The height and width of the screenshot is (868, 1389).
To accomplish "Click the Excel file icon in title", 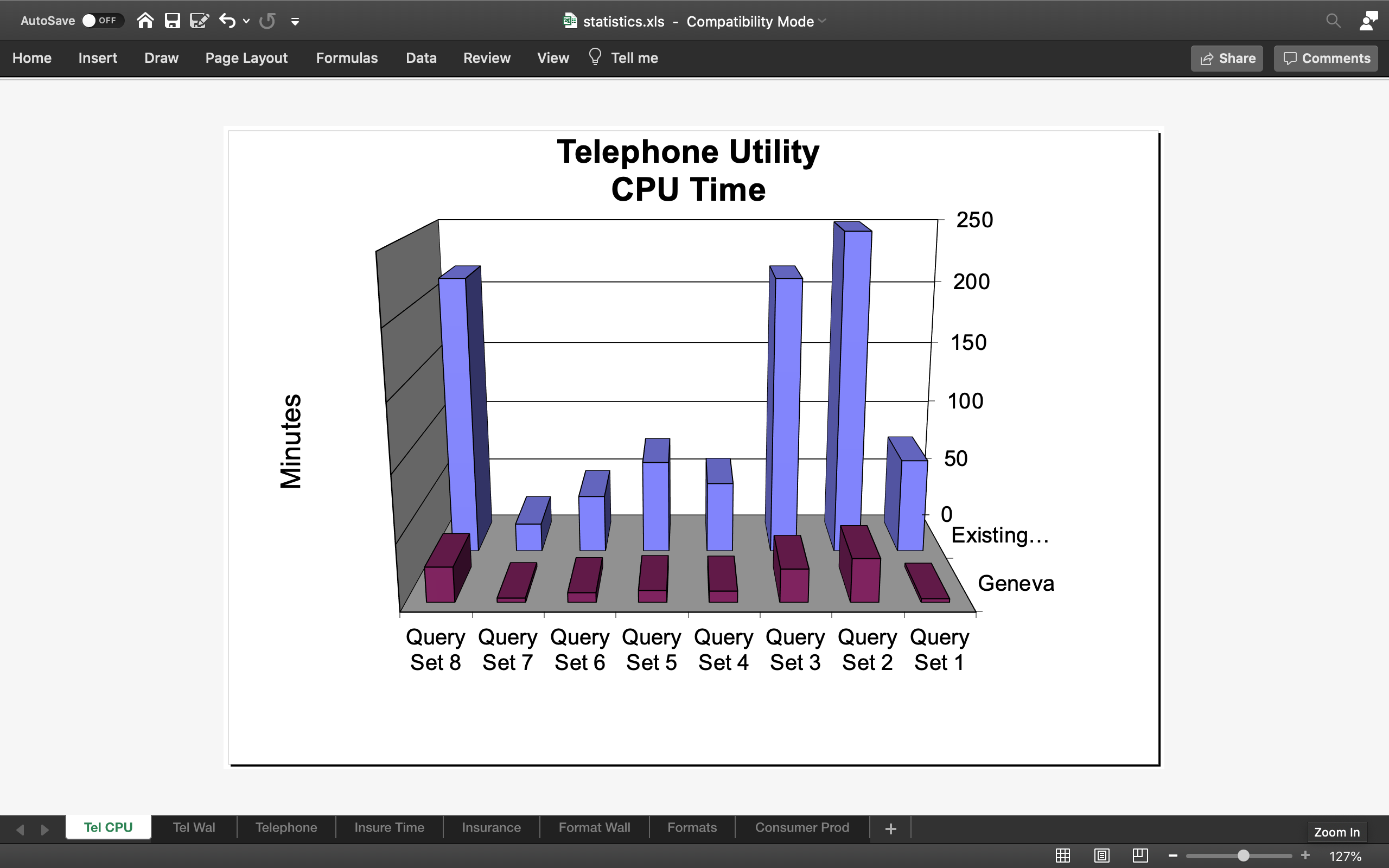I will coord(570,21).
